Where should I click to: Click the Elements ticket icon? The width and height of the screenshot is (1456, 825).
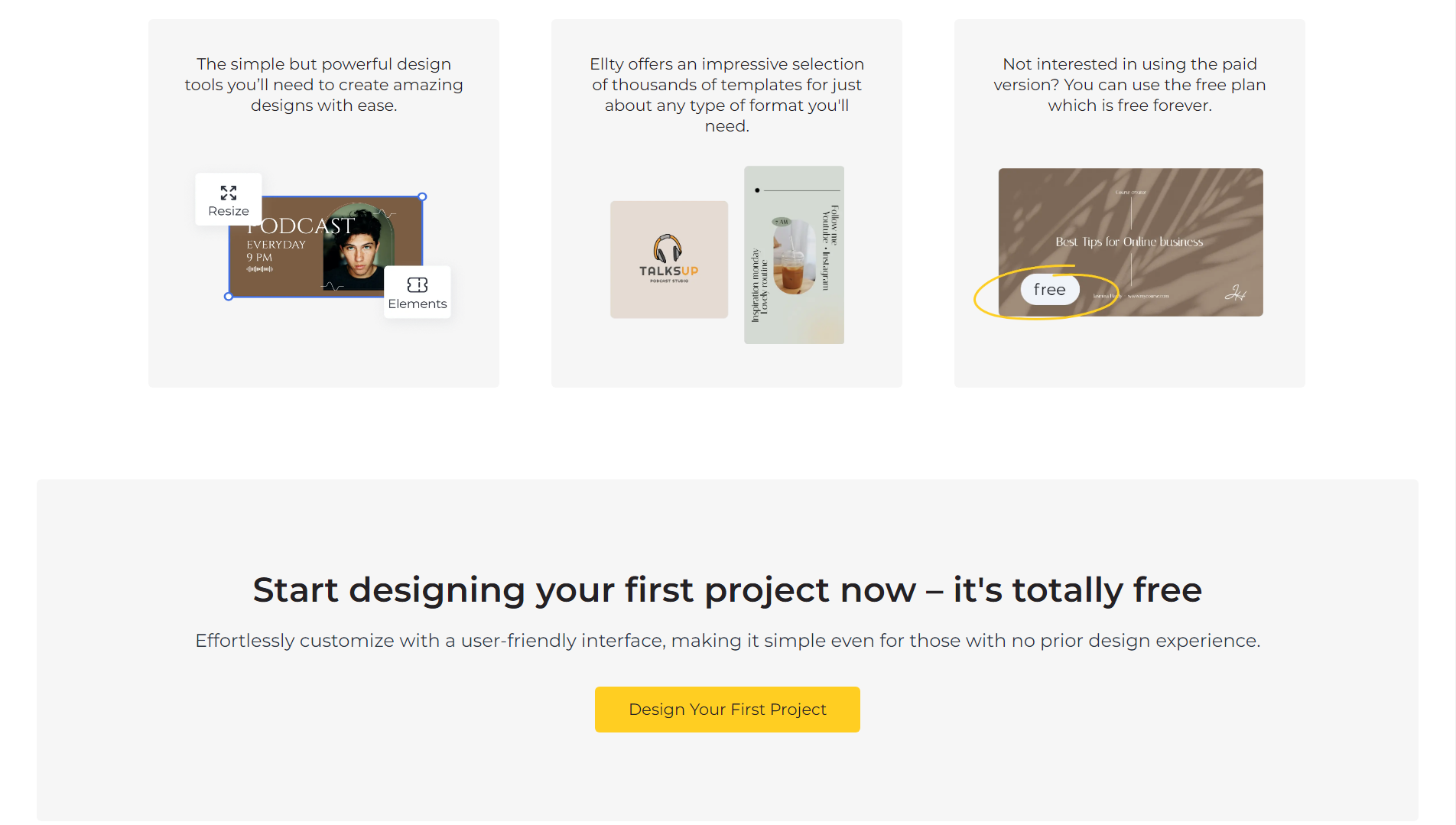(x=418, y=285)
